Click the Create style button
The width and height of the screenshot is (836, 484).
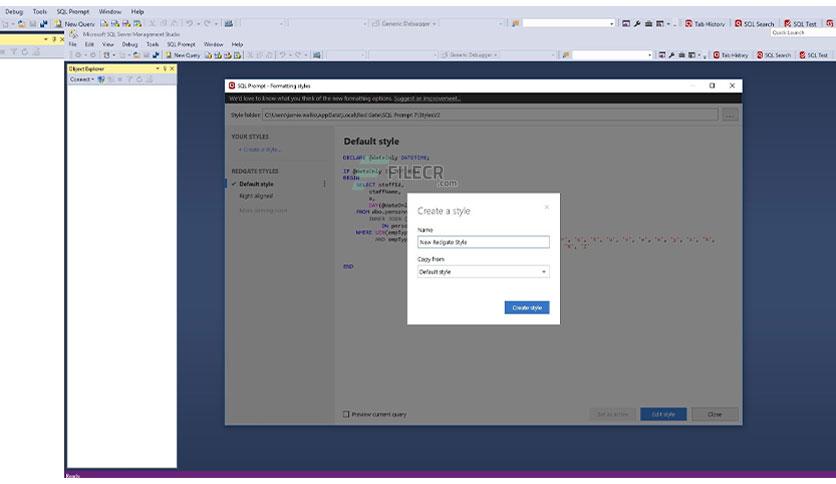point(527,308)
